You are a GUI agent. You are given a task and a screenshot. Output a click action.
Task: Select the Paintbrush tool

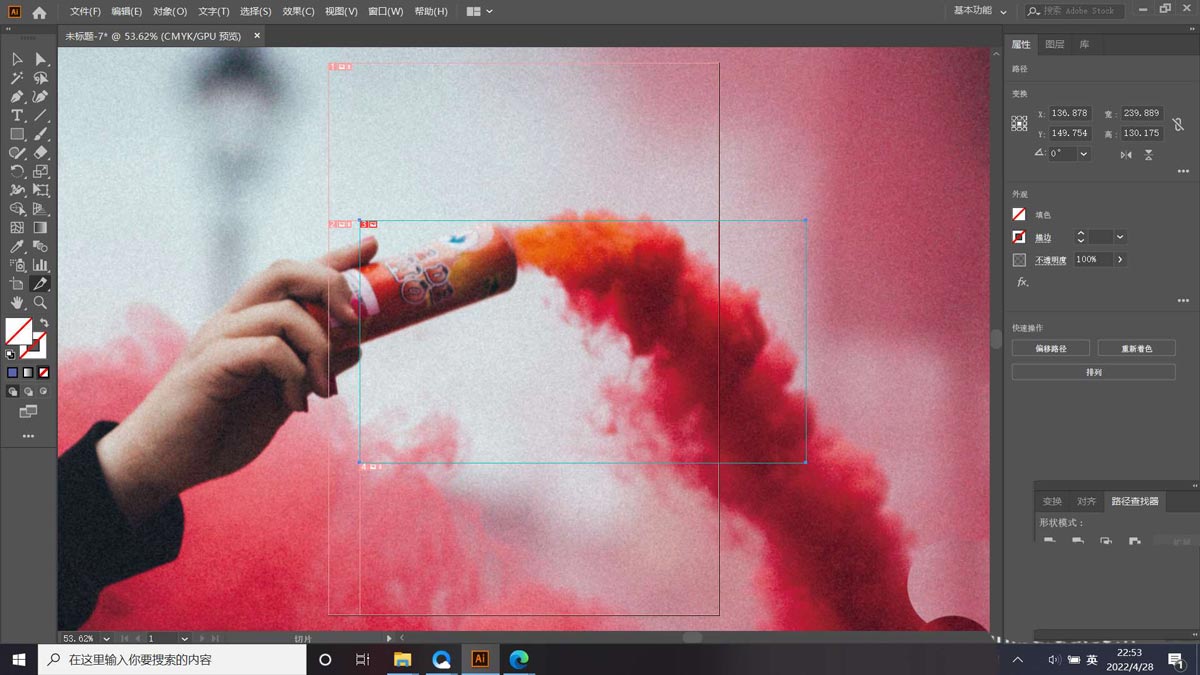(x=40, y=134)
